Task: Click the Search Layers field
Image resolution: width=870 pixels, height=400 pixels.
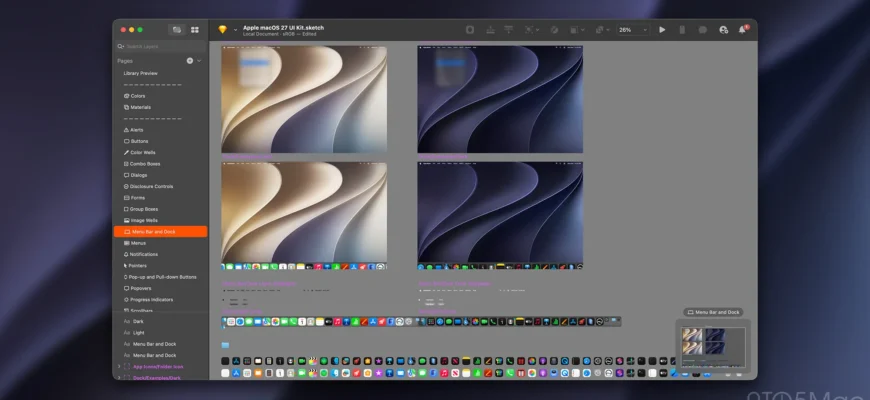Action: [x=161, y=47]
